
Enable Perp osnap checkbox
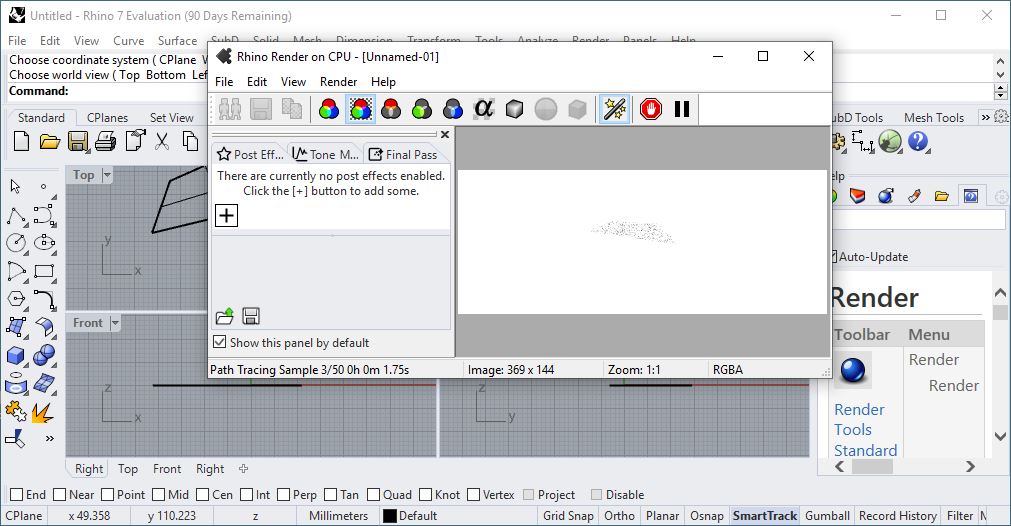coord(284,494)
